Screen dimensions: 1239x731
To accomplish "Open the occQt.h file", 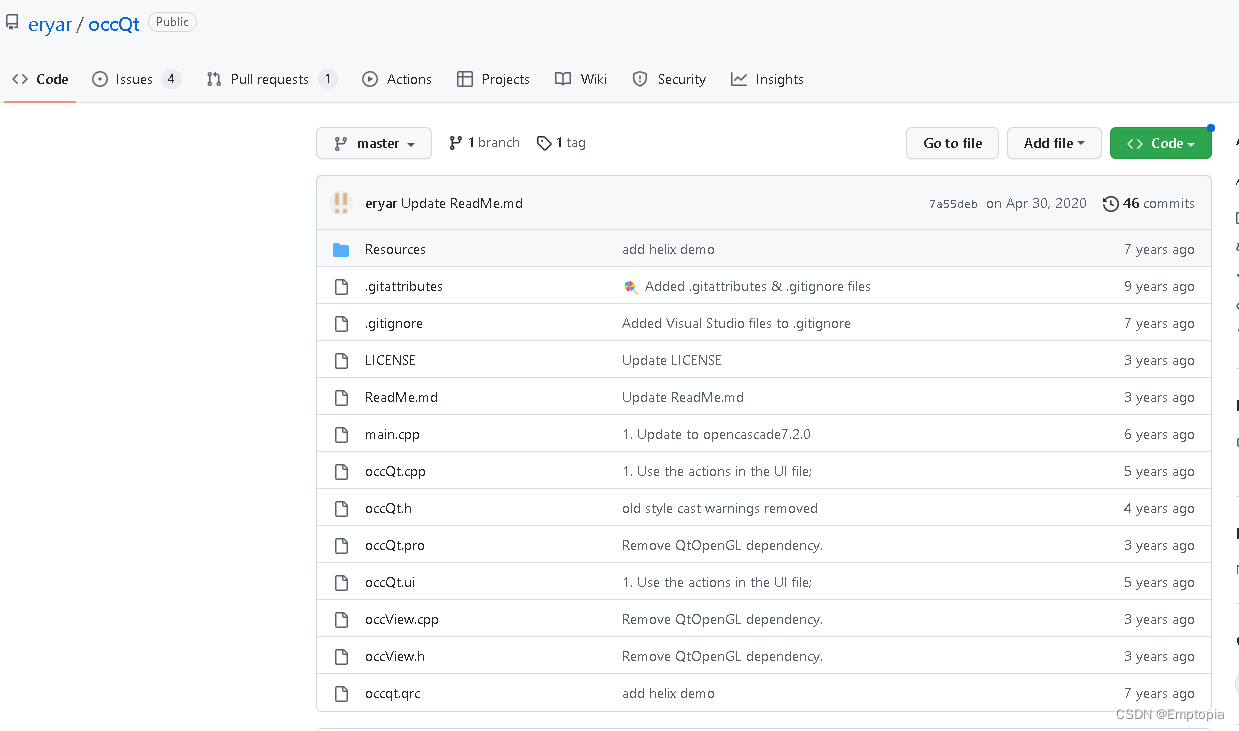I will click(x=388, y=508).
